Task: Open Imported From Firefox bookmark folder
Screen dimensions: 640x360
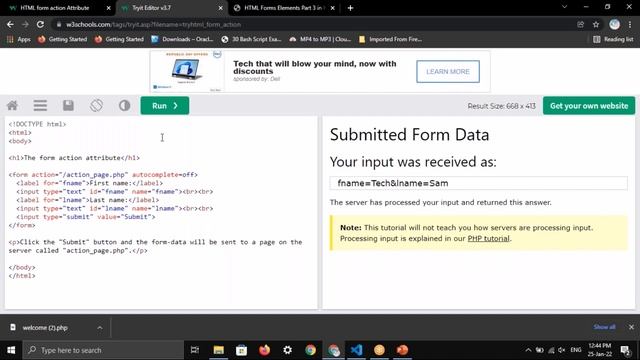Action: point(390,39)
